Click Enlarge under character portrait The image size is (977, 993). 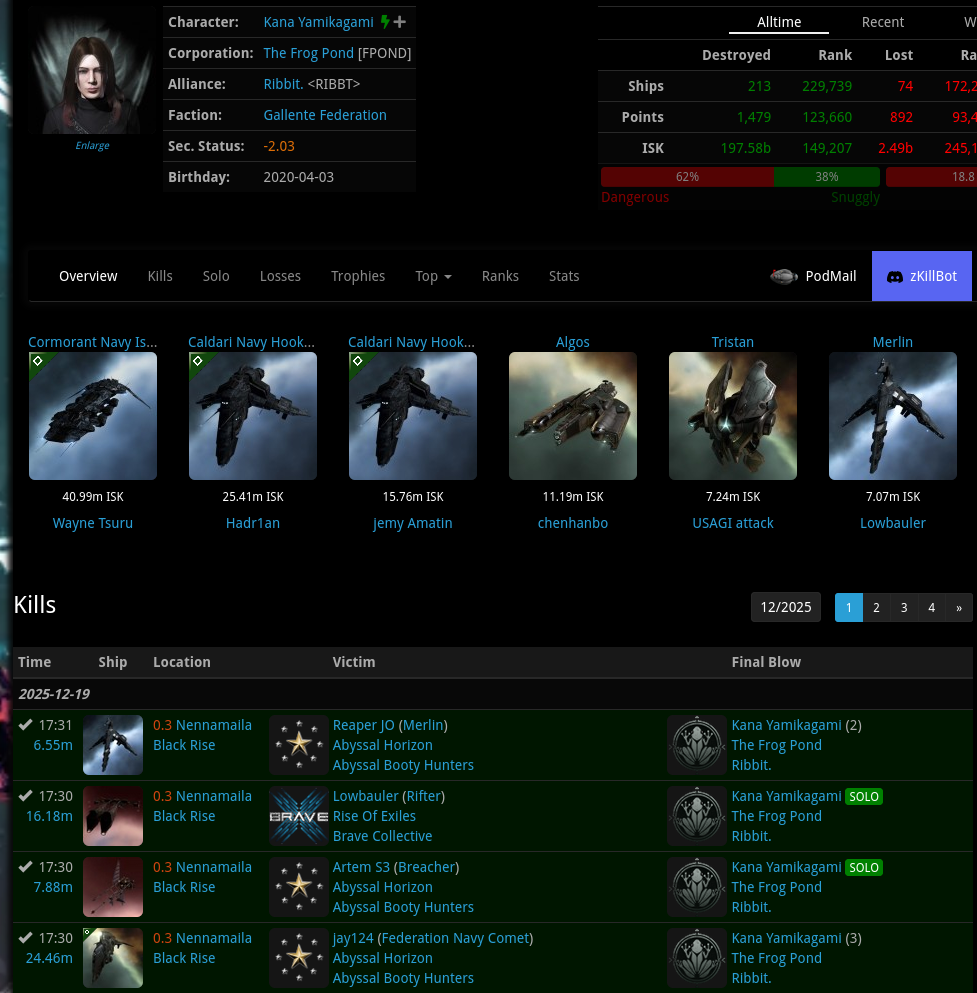point(92,146)
